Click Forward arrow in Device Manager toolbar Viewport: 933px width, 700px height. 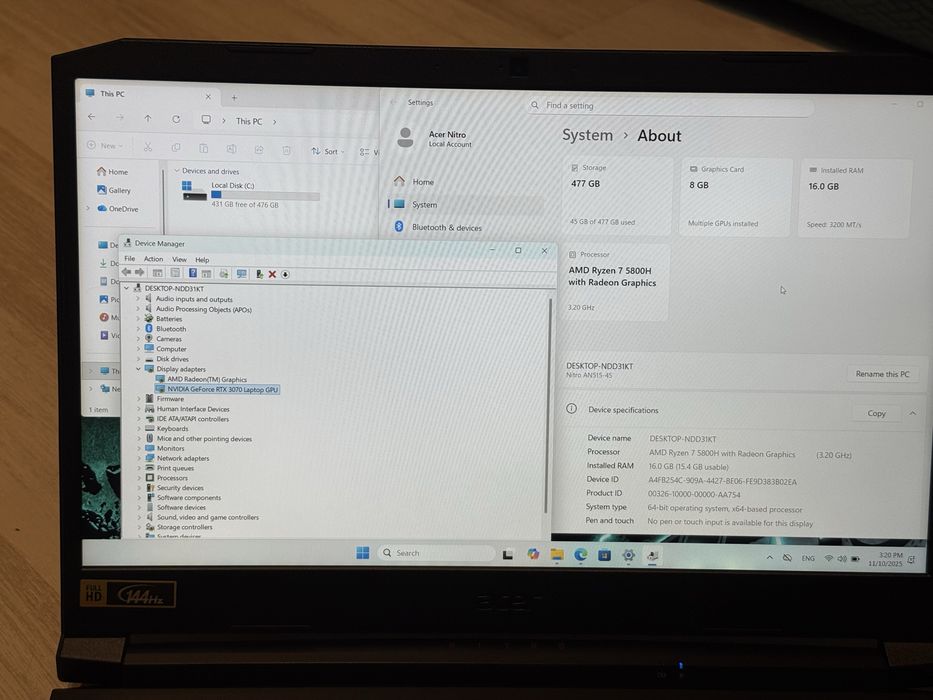139,273
